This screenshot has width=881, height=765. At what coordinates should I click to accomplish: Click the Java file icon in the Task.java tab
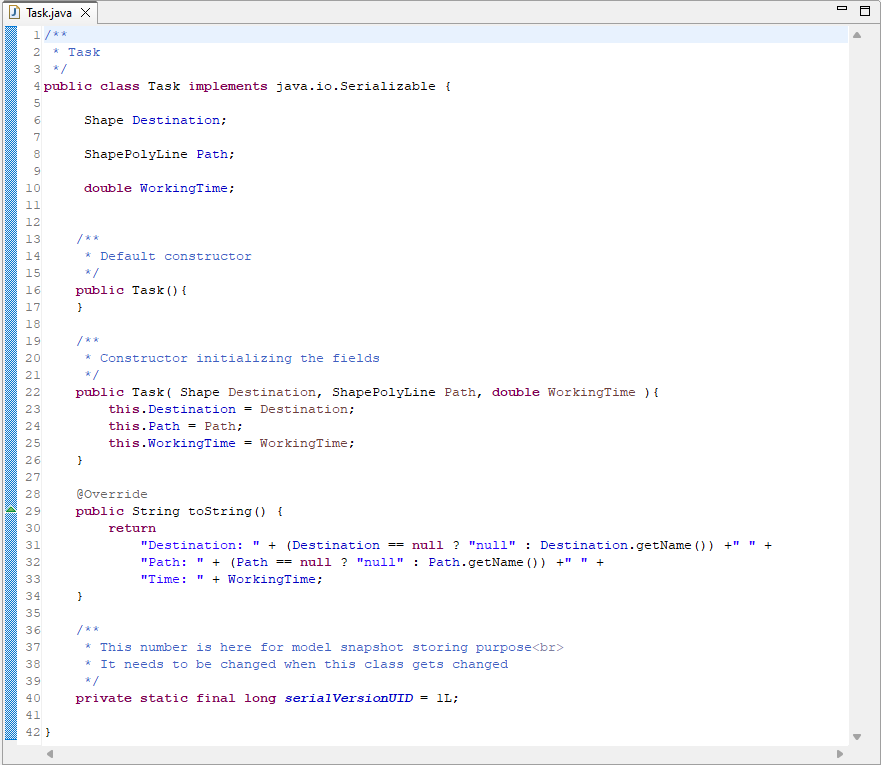coord(15,12)
